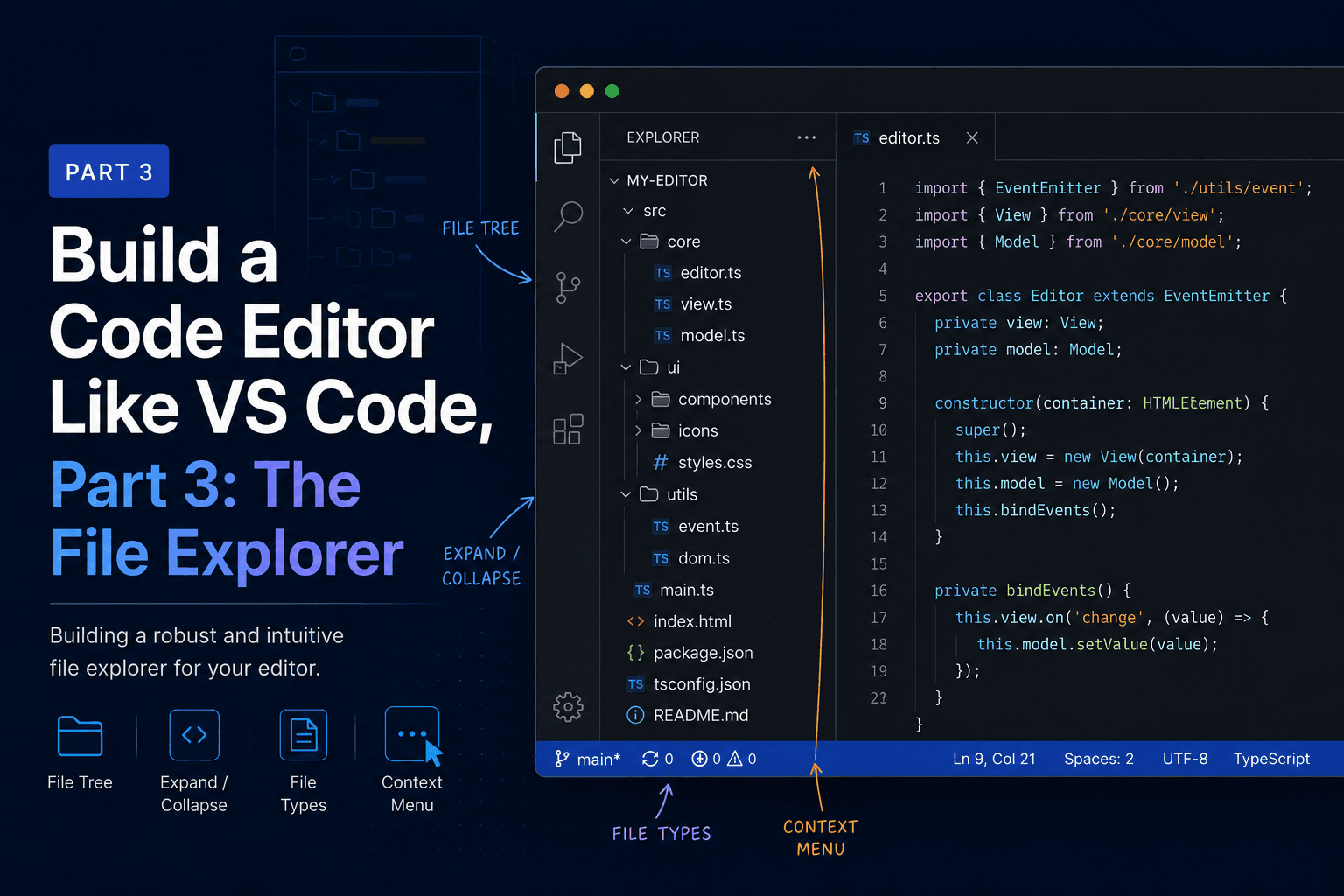This screenshot has height=896, width=1344.
Task: Click info icon beside README.md
Action: 636,715
